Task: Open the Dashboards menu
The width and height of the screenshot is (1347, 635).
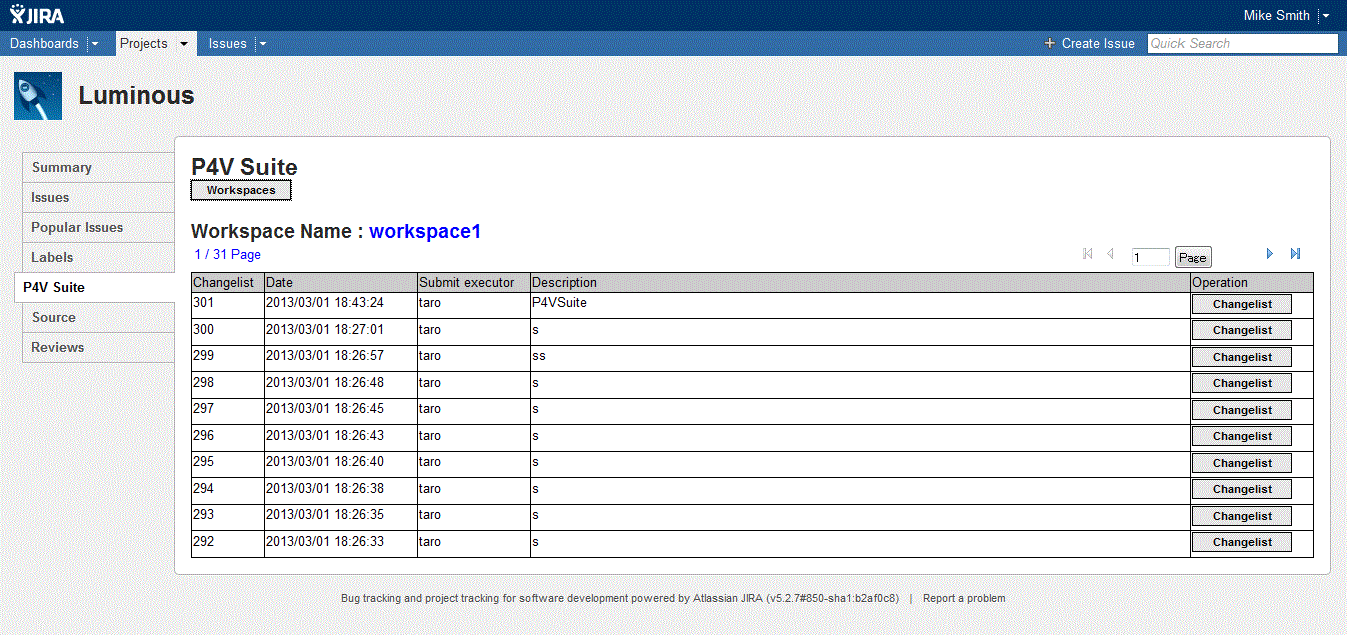Action: click(44, 43)
